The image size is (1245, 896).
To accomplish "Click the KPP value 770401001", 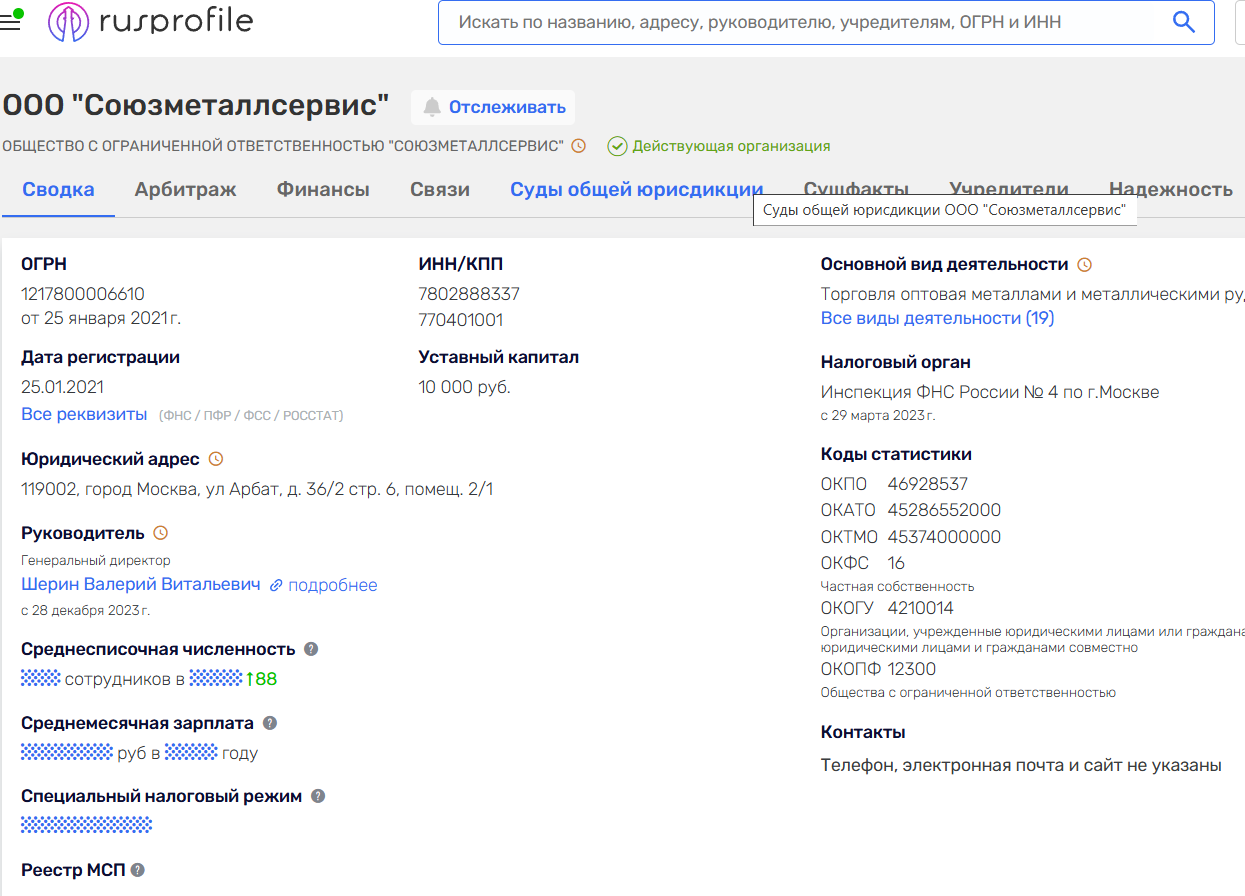I will (x=461, y=320).
